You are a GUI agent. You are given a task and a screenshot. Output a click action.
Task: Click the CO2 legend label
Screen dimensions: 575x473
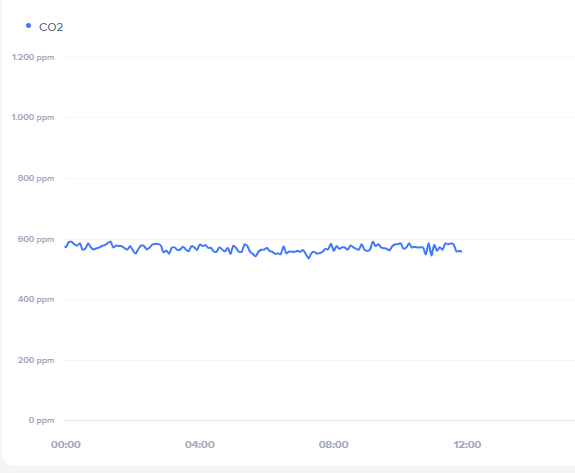tap(51, 27)
